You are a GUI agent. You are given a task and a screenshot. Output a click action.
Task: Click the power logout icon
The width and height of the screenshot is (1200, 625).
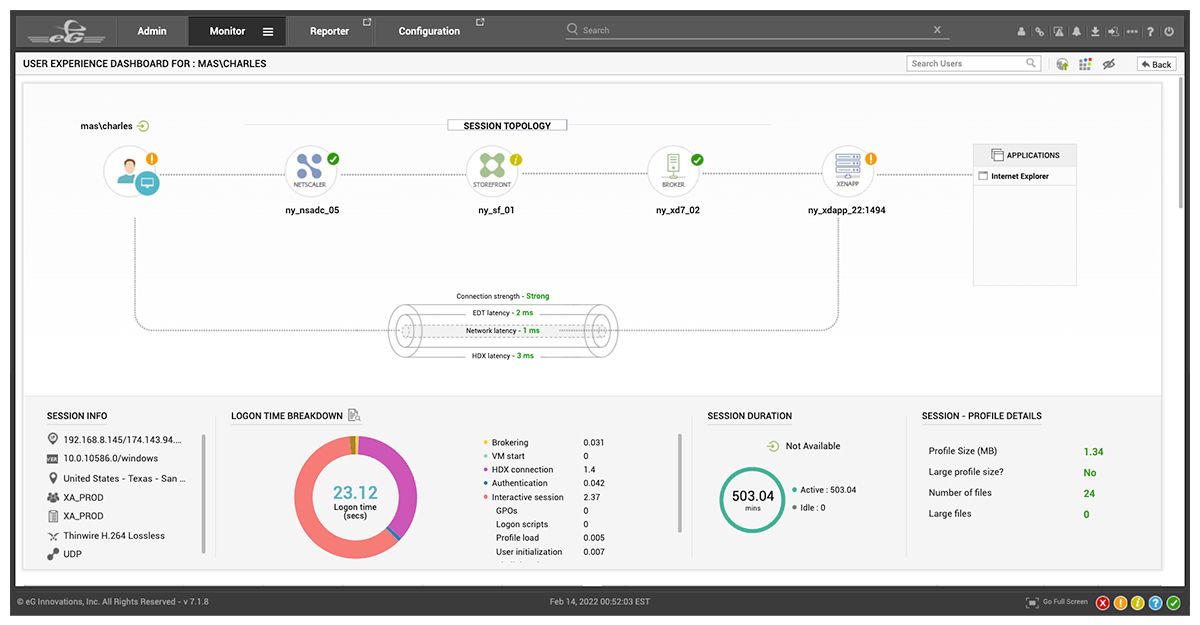pos(1169,31)
